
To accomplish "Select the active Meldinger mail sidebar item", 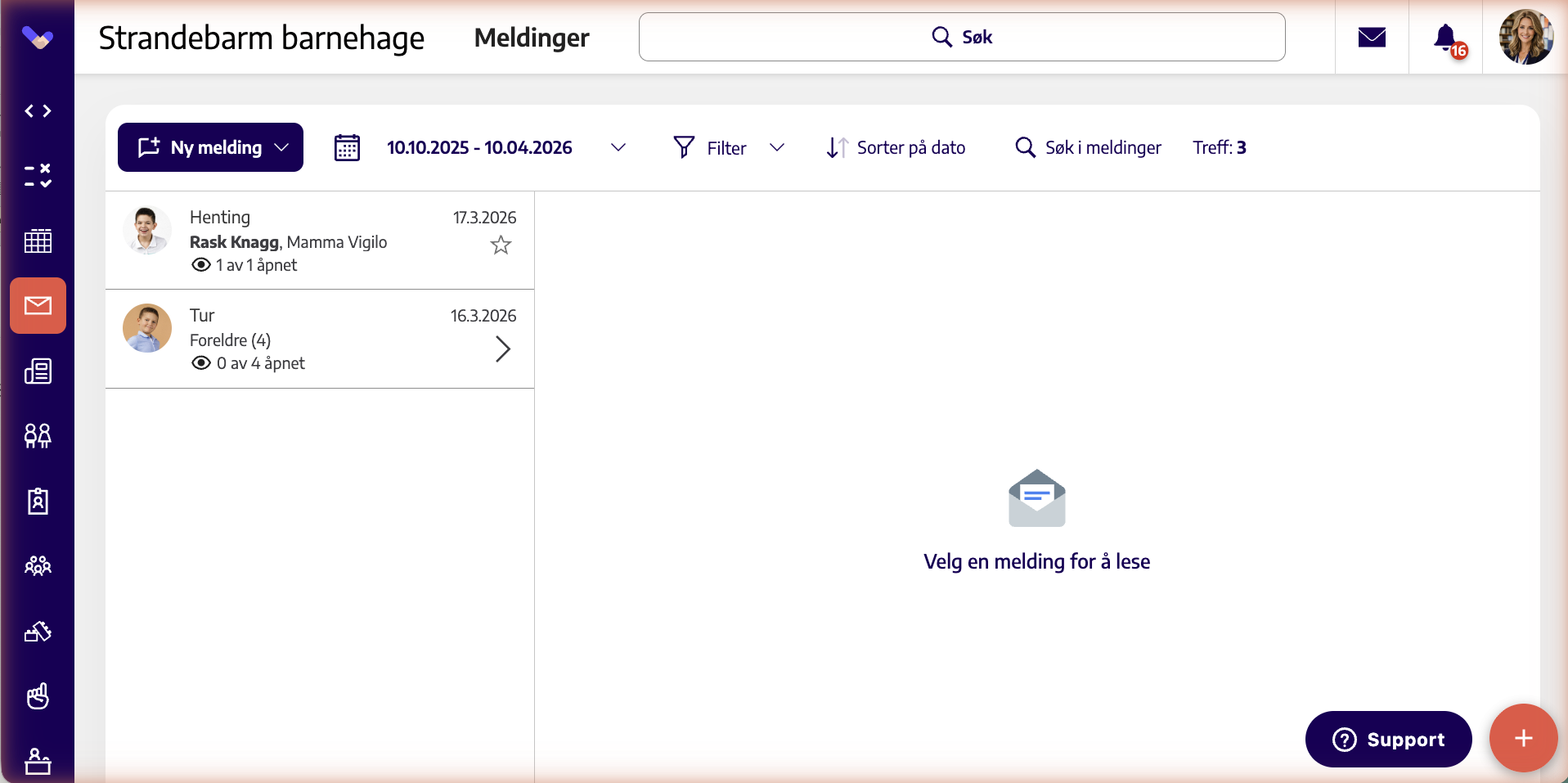I will click(38, 306).
